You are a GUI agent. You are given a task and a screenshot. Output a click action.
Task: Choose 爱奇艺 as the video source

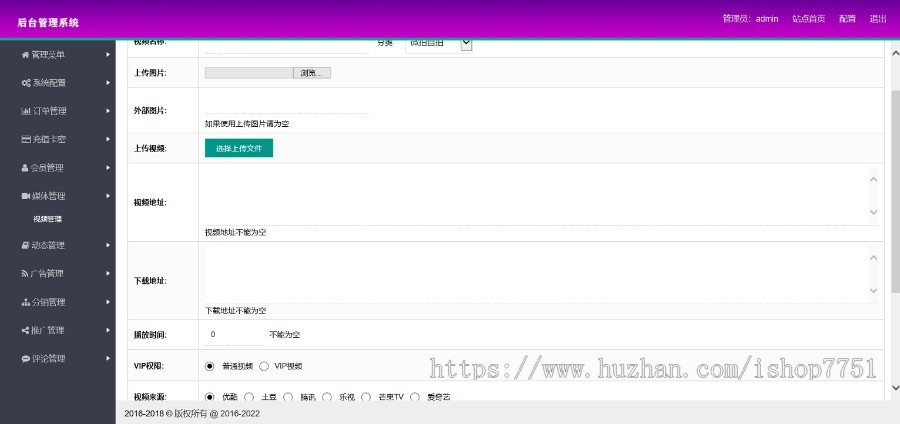coord(415,396)
